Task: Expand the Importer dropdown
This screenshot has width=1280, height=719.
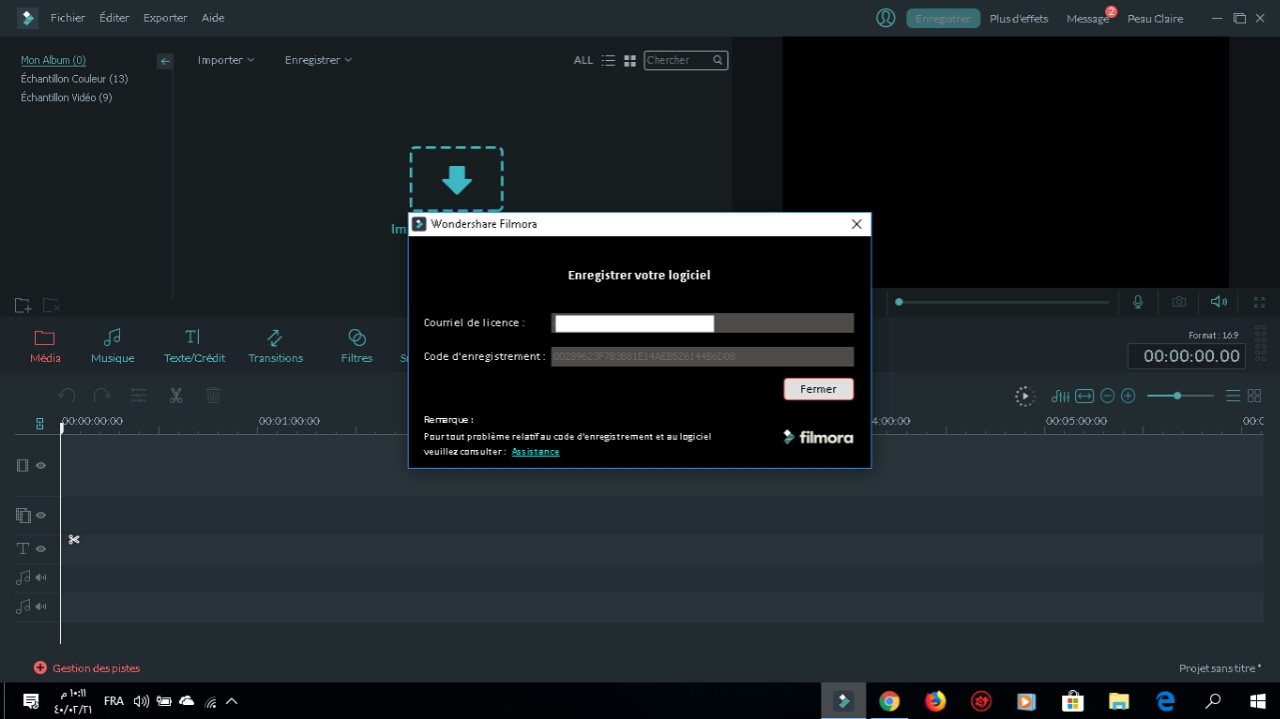Action: pos(226,60)
